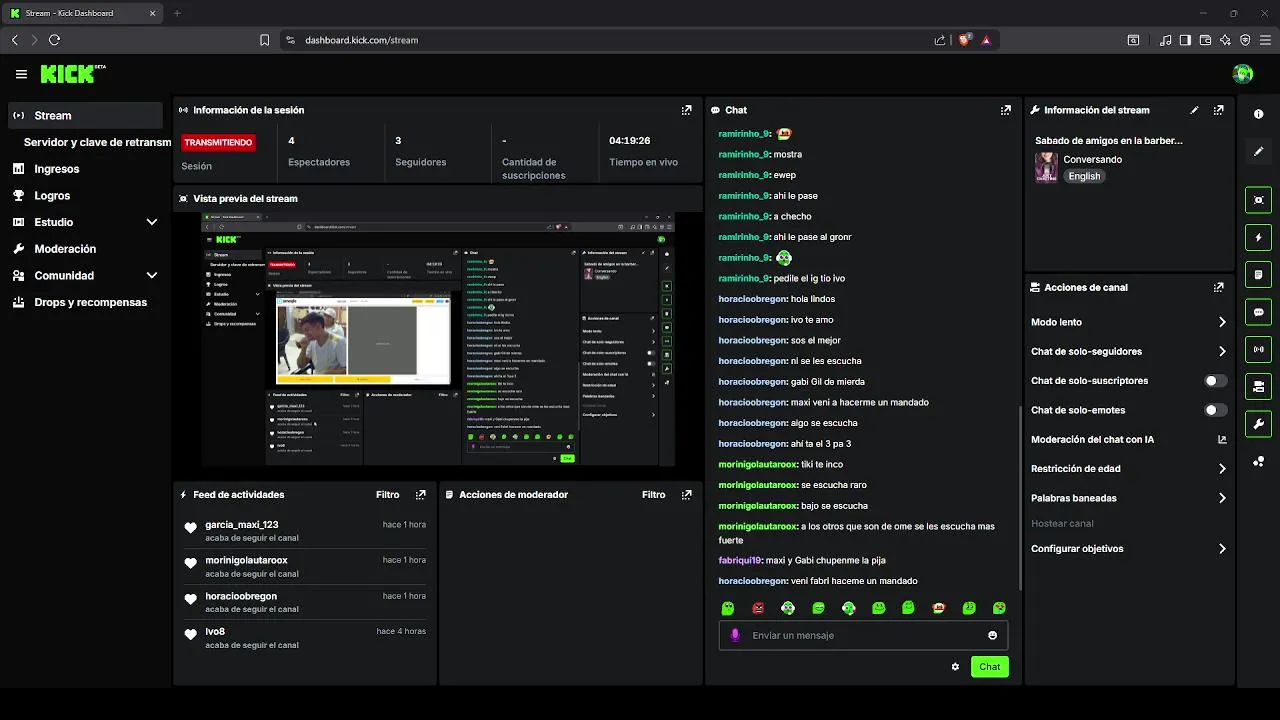1280x720 pixels.
Task: Open Filtro in Acciones de moderador
Action: click(654, 495)
